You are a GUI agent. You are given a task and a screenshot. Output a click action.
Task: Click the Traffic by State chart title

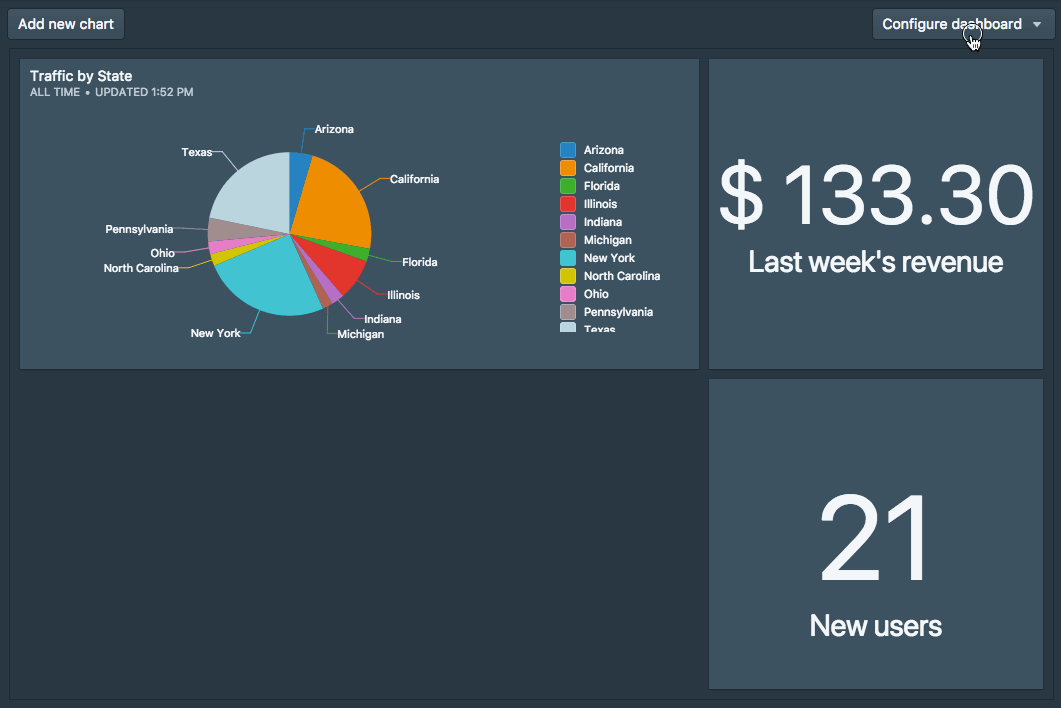coord(81,76)
